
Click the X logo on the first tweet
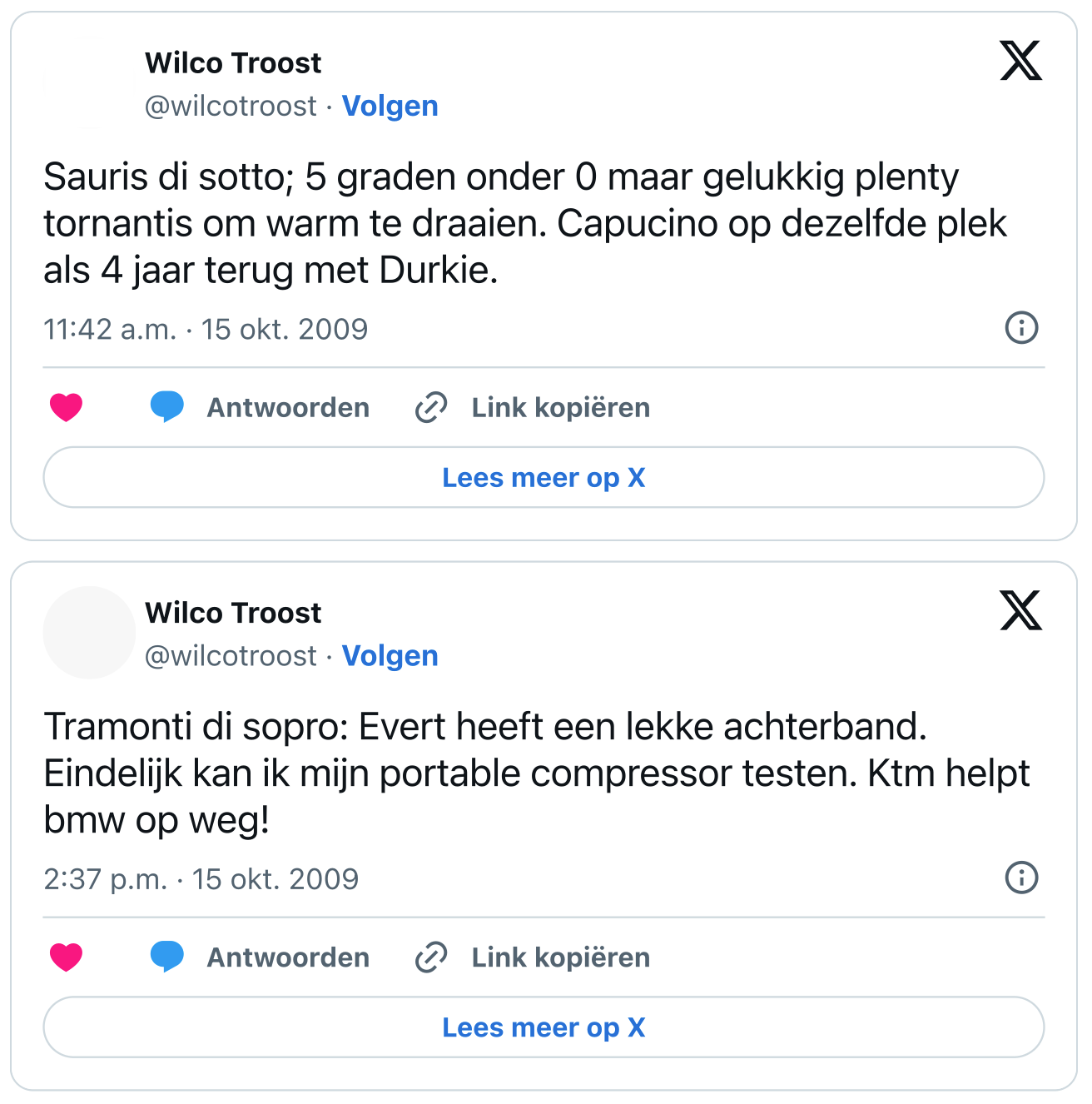coord(1020,61)
